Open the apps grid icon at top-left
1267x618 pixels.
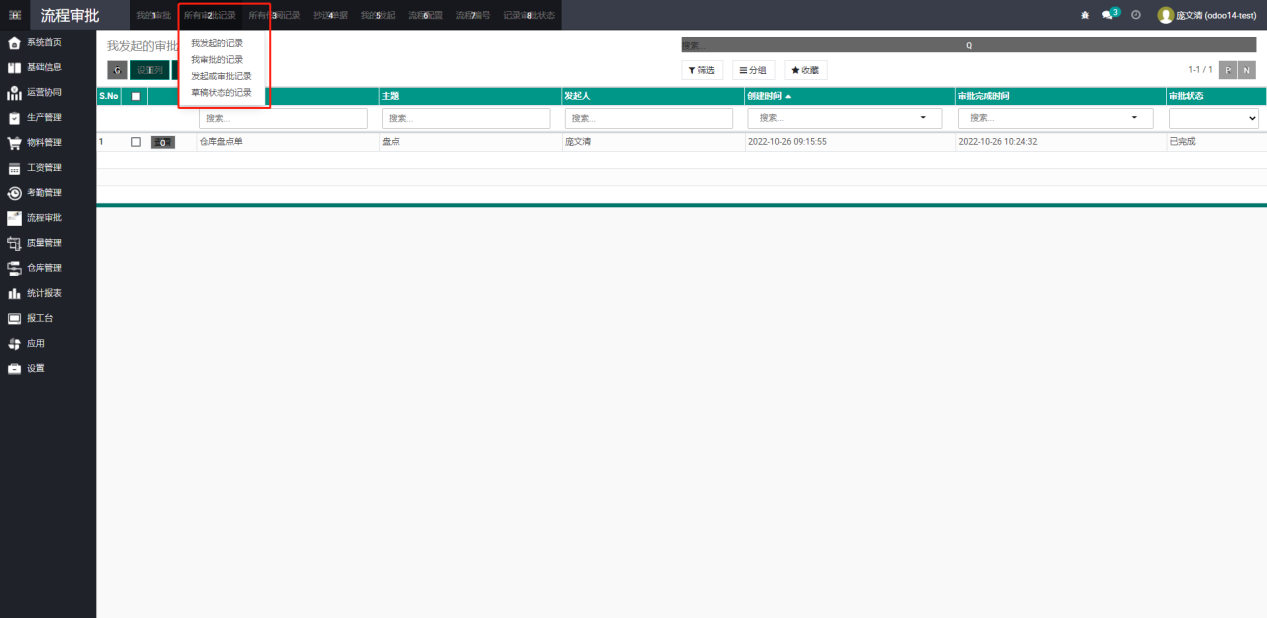[15, 15]
